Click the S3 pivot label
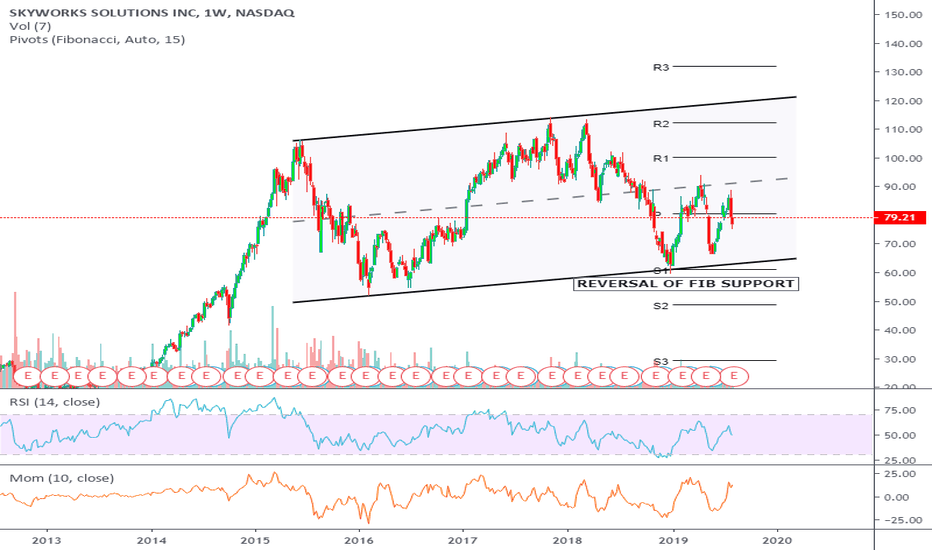 (661, 362)
